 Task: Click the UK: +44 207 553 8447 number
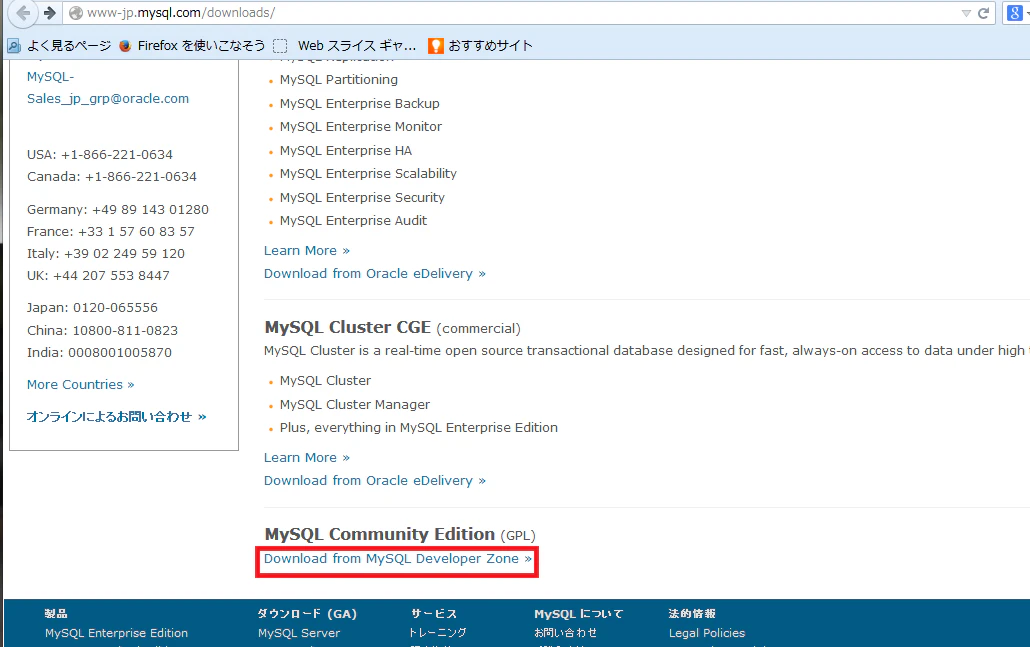(99, 275)
